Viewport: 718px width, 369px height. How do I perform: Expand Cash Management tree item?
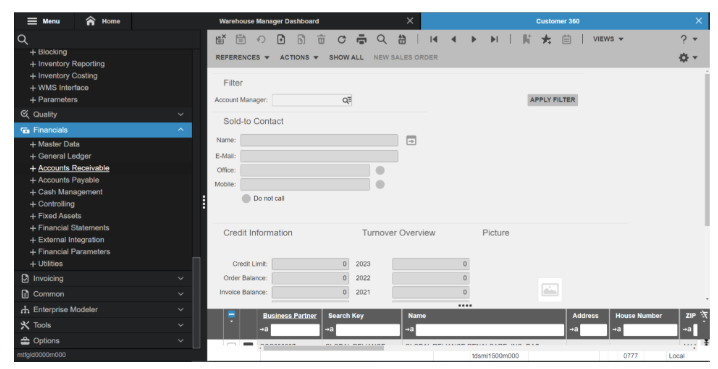[33, 192]
